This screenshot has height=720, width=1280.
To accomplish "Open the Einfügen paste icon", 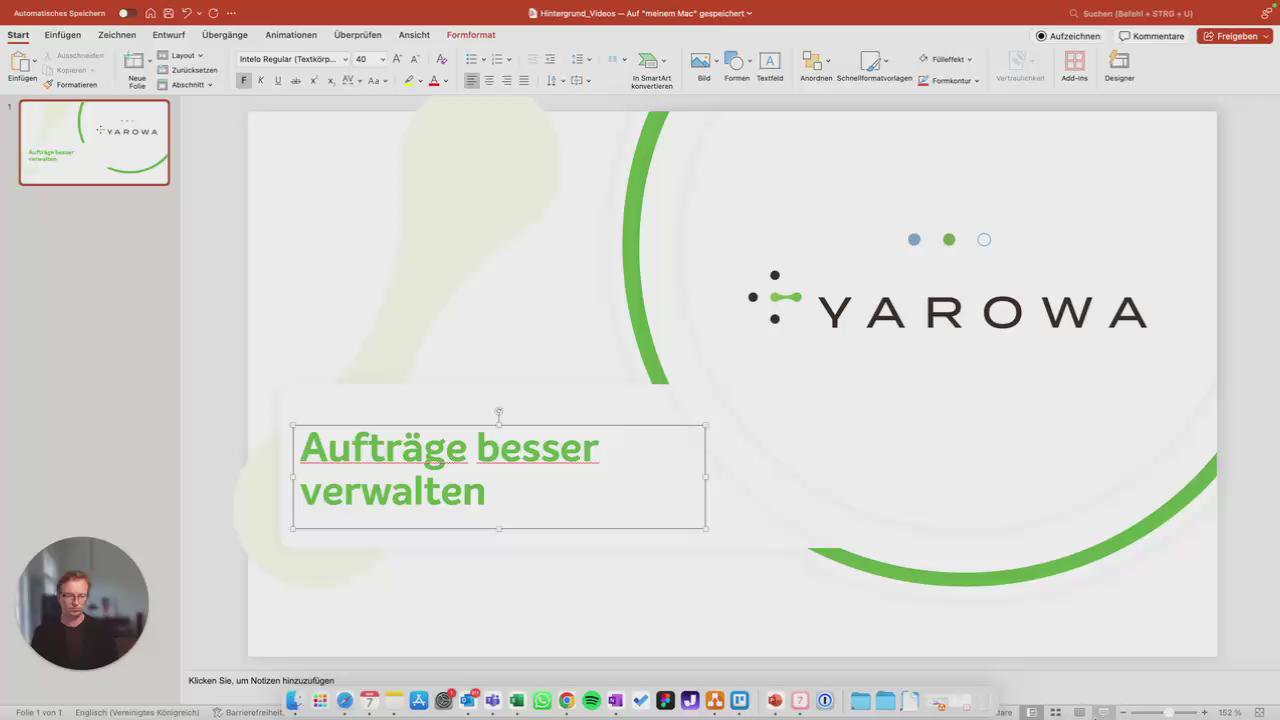I will click(x=18, y=62).
